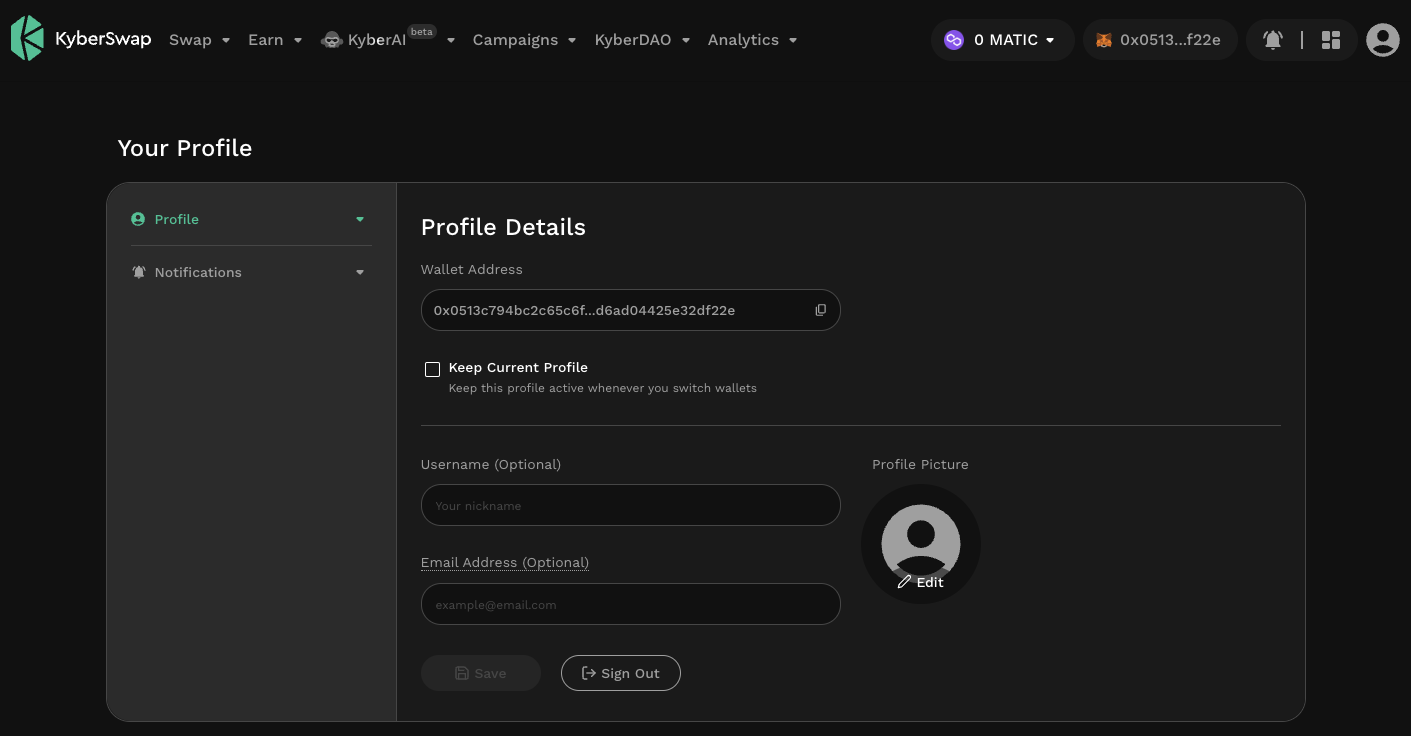Click the MetaMask wallet address button
The image size is (1411, 736).
(x=1159, y=40)
